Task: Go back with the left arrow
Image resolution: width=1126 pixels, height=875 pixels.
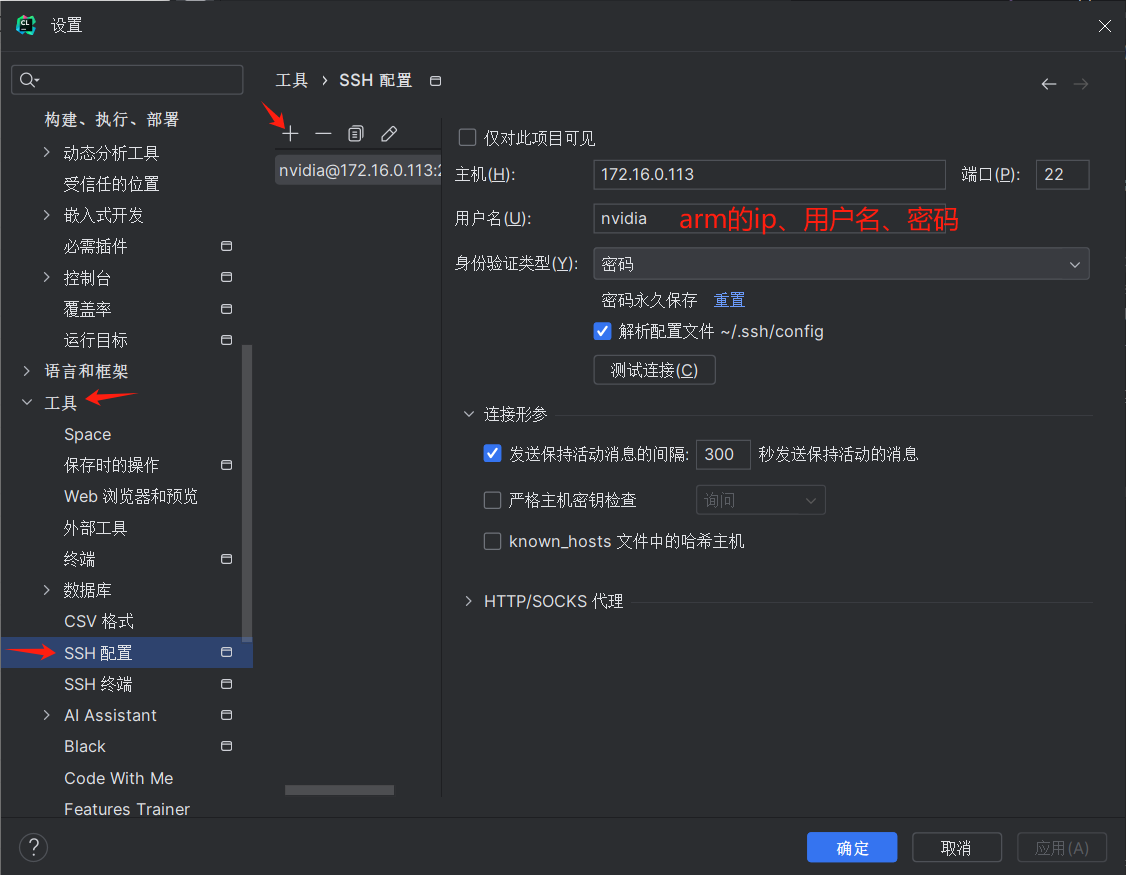Action: (1048, 84)
